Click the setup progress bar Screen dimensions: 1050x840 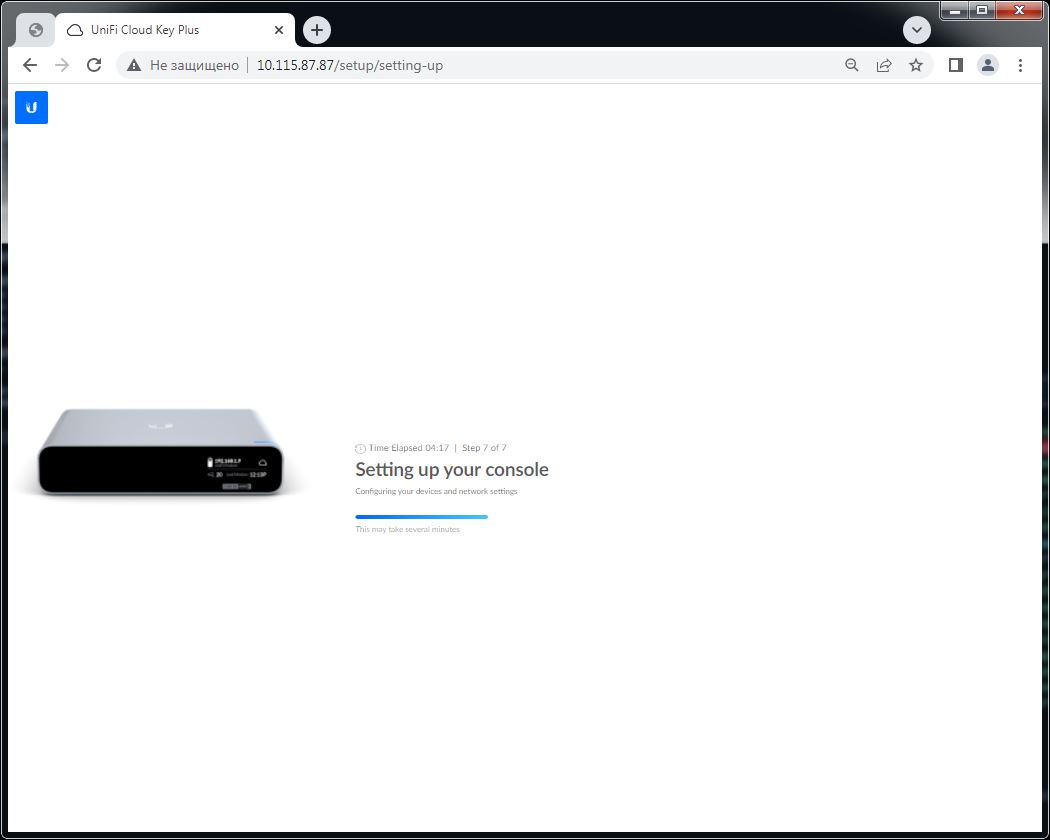pyautogui.click(x=421, y=517)
